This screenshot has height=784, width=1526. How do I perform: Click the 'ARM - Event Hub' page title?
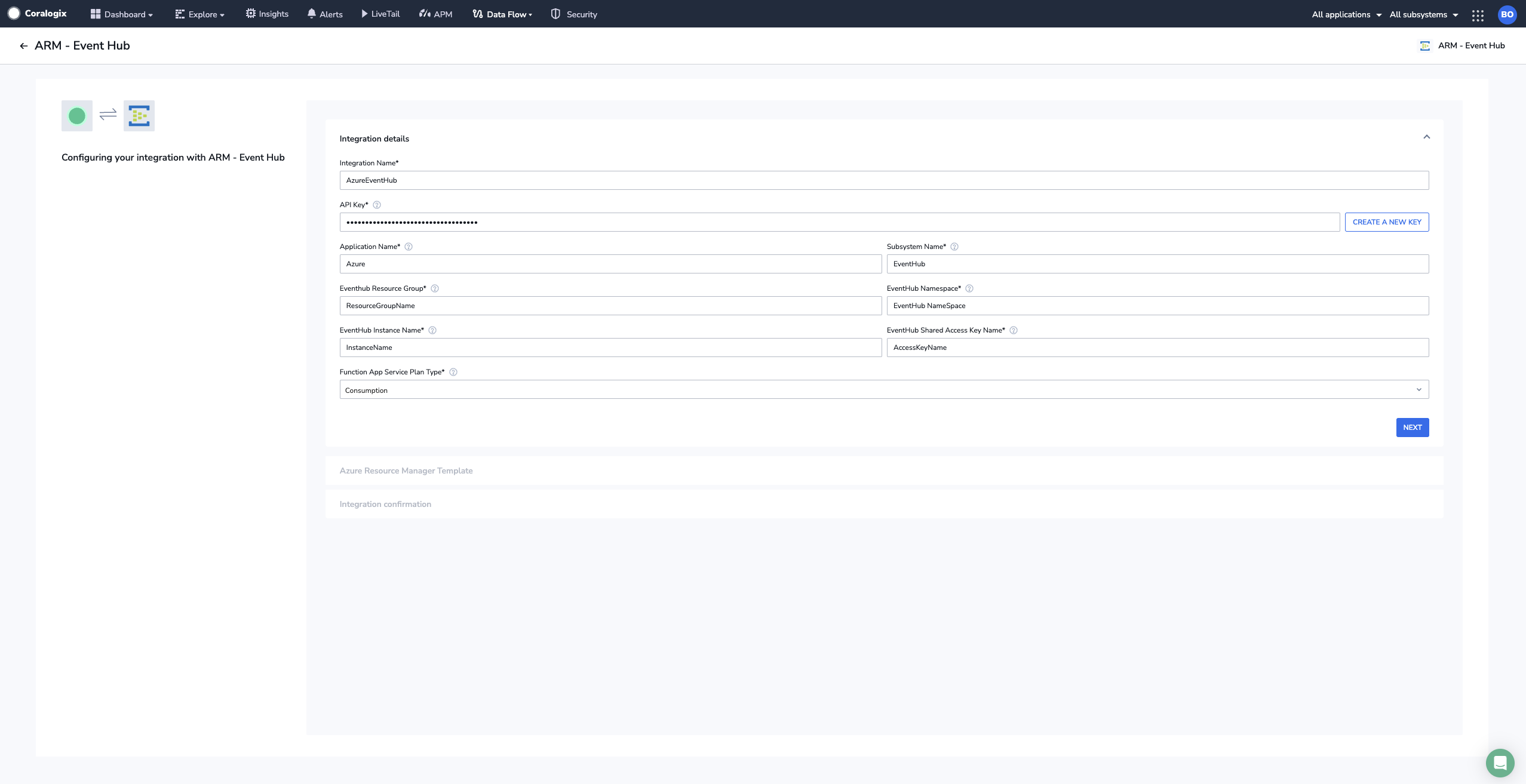coord(82,46)
